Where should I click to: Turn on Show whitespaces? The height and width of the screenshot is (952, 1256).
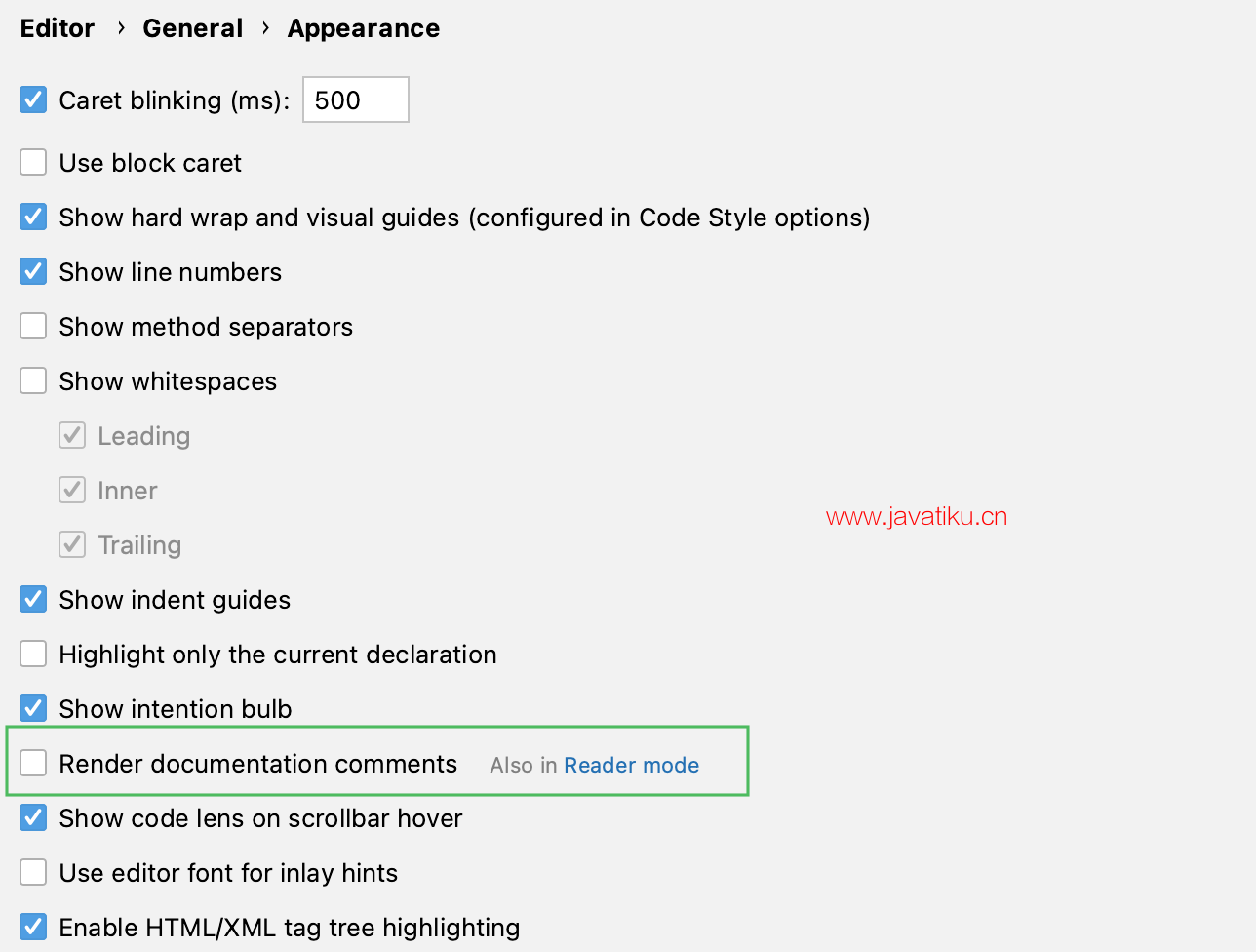click(x=33, y=380)
